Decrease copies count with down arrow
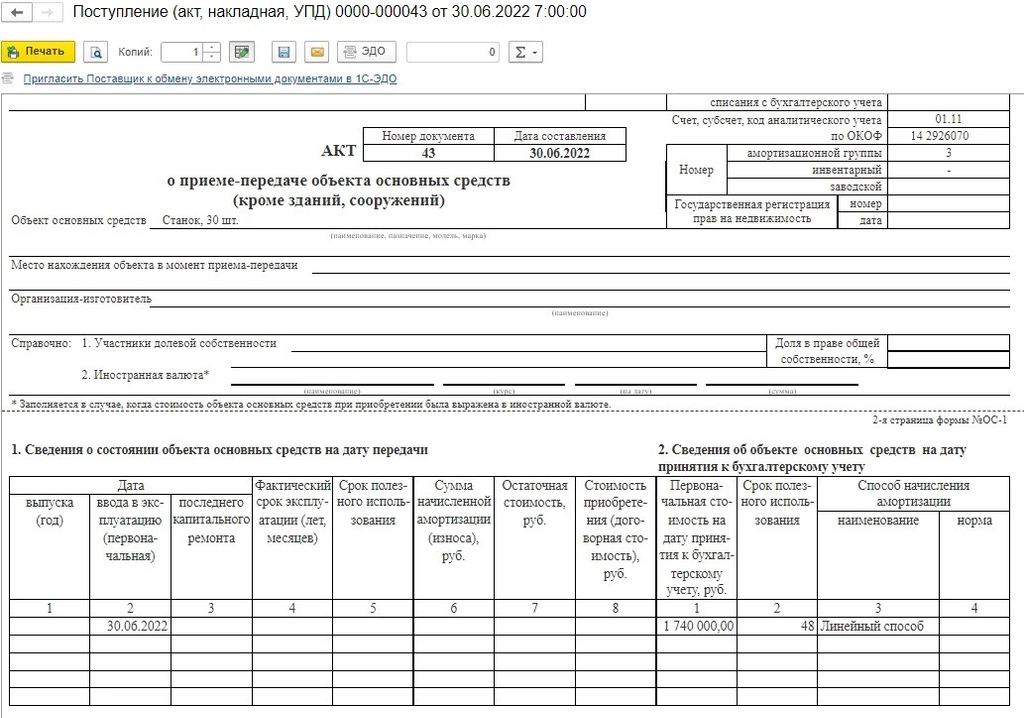 click(213, 57)
